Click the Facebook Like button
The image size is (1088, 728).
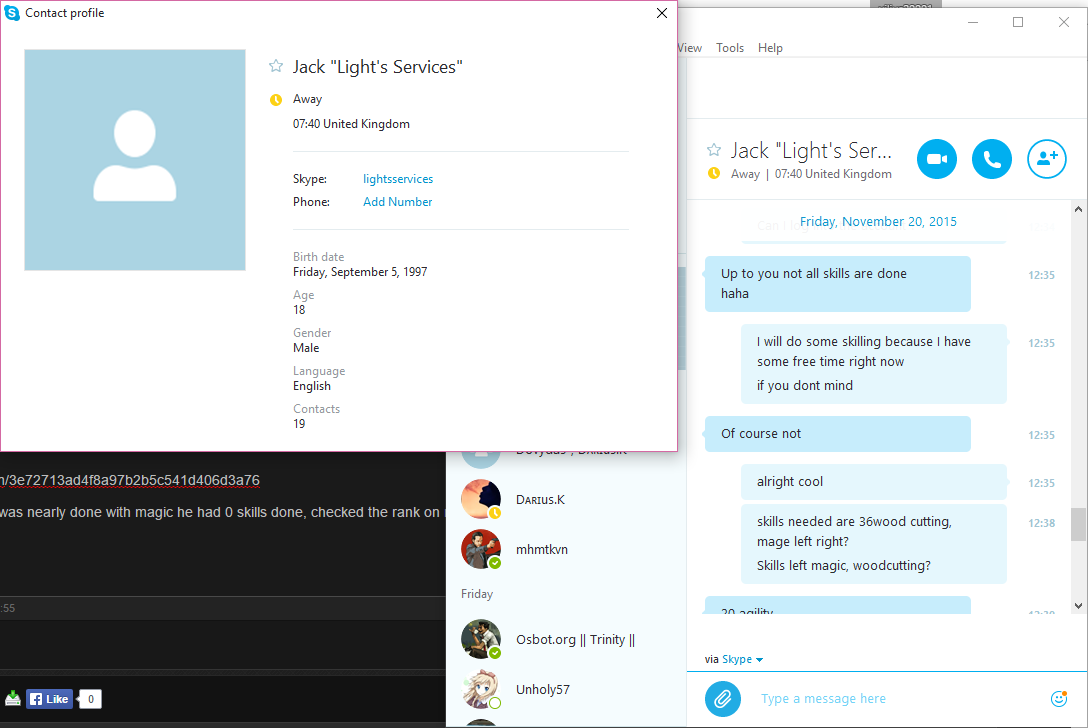(49, 699)
